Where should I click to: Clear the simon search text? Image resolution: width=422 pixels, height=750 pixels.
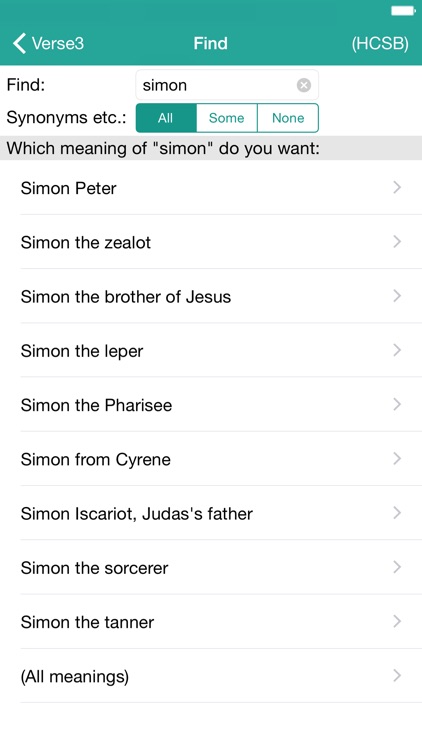pyautogui.click(x=303, y=85)
